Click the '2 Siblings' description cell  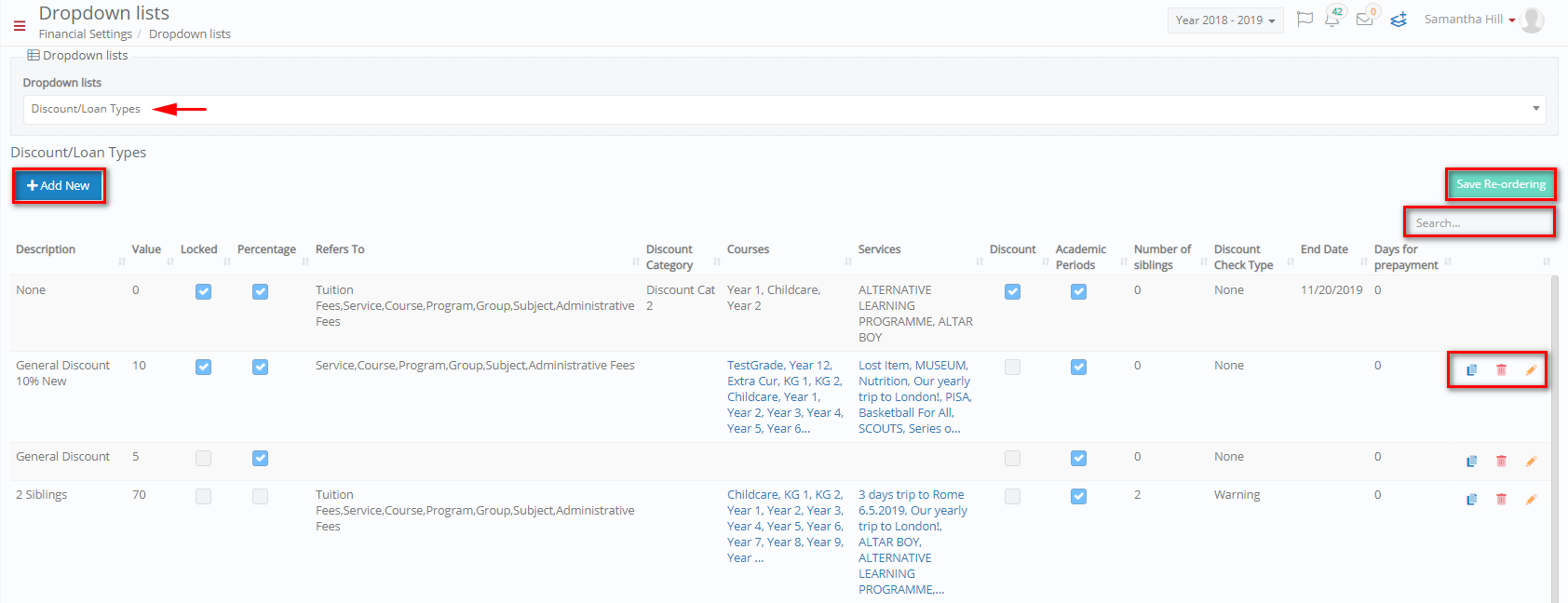pos(42,495)
